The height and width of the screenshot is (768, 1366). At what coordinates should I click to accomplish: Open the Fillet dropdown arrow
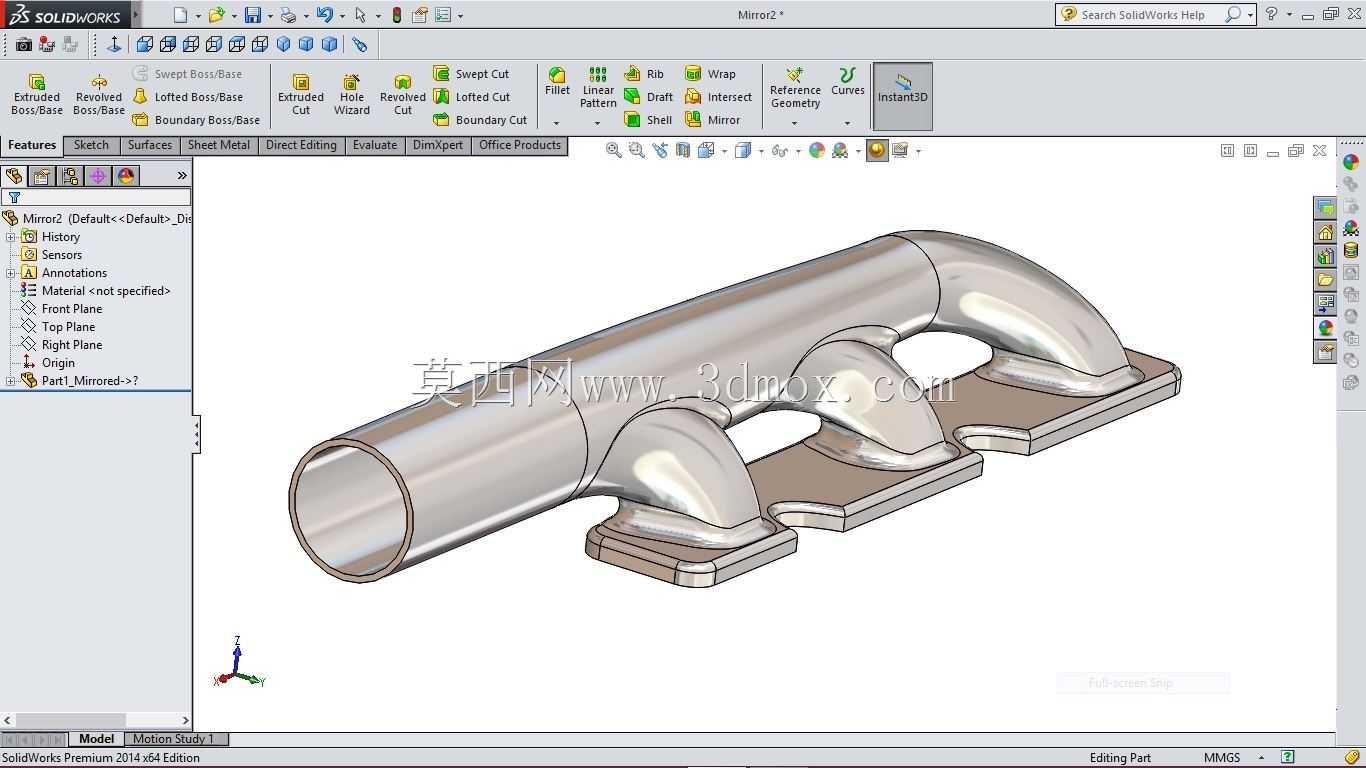coord(557,123)
